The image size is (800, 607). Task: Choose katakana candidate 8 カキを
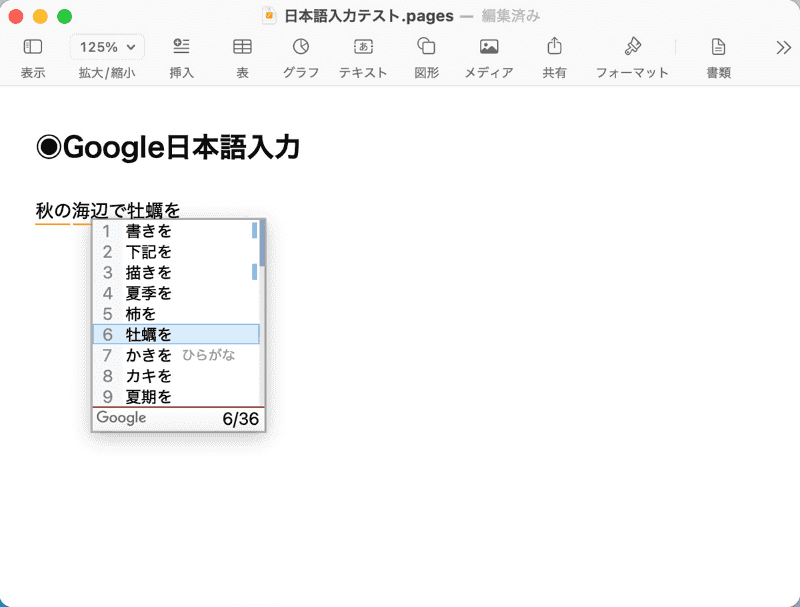pos(176,376)
